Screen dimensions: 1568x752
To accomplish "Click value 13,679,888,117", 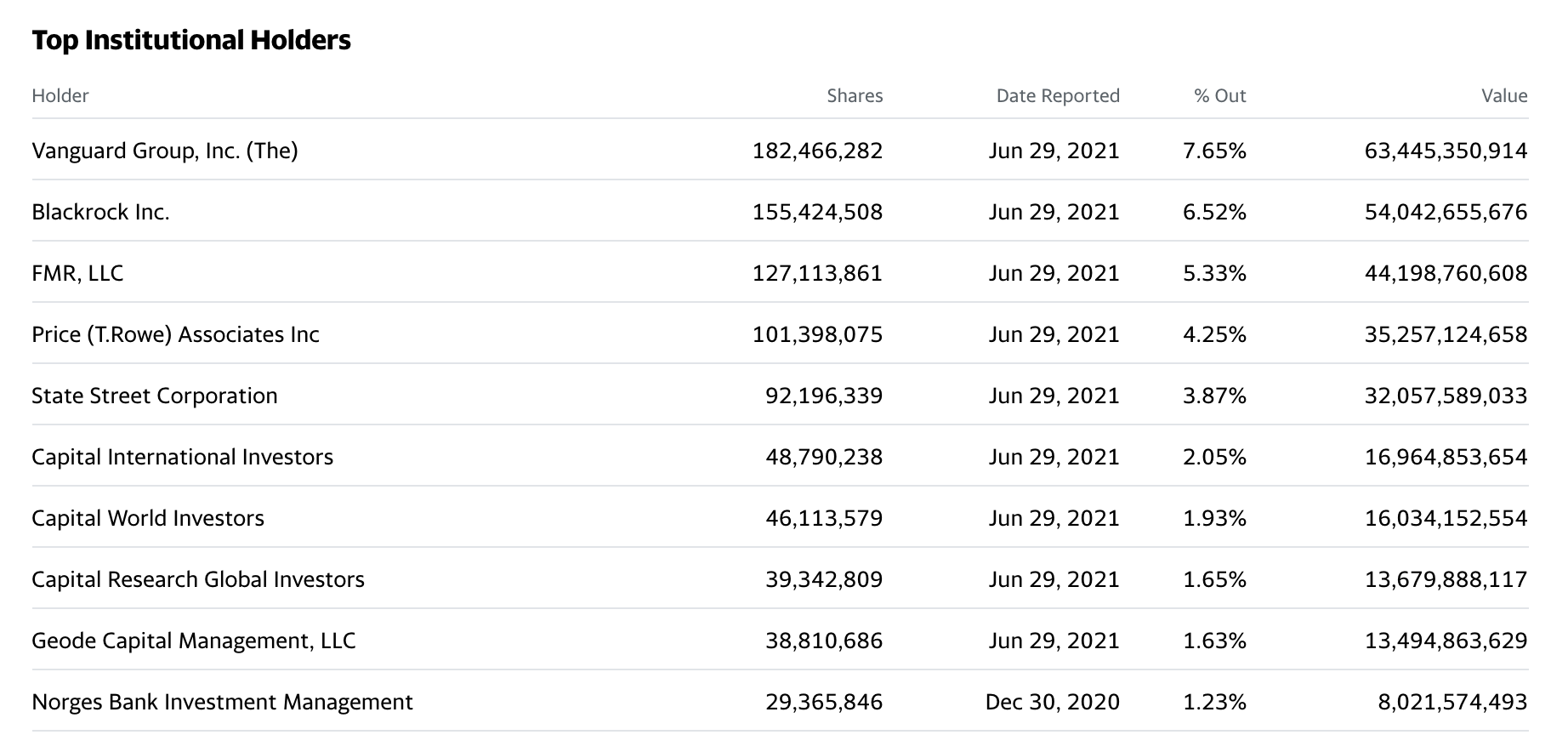I will [1446, 579].
